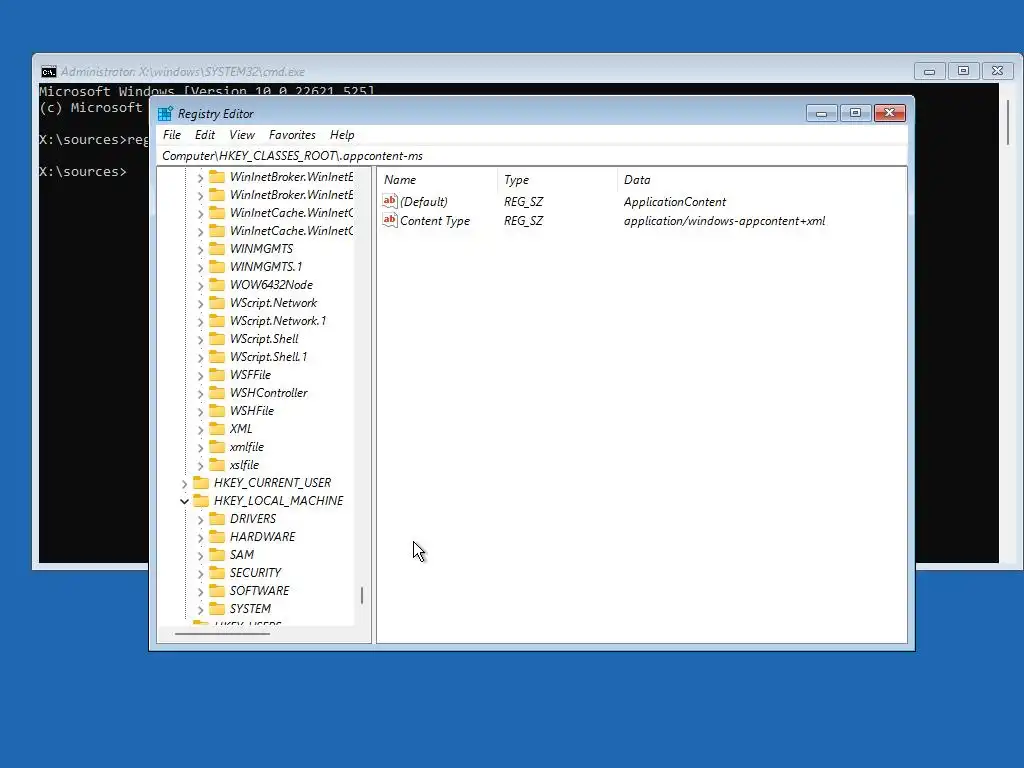The height and width of the screenshot is (768, 1024).
Task: Maximize the Registry Editor window
Action: click(856, 114)
